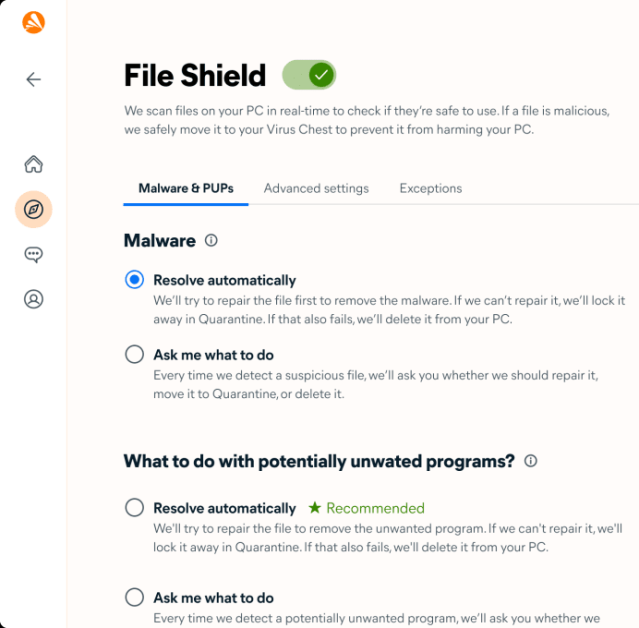639x628 pixels.
Task: Click the Malware section heading
Action: click(159, 240)
